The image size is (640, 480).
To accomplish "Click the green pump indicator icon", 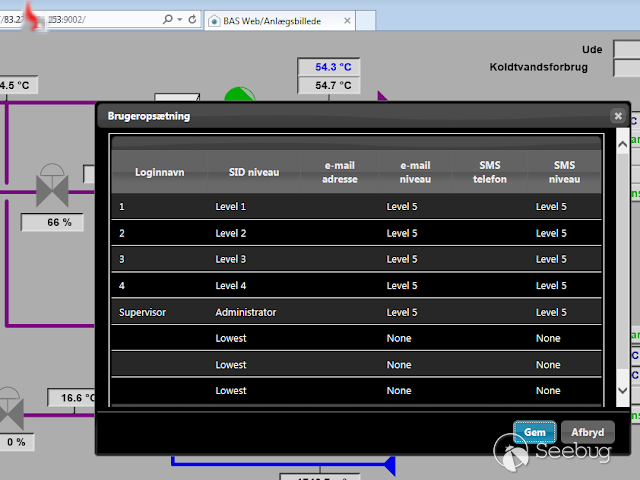I will tap(240, 94).
